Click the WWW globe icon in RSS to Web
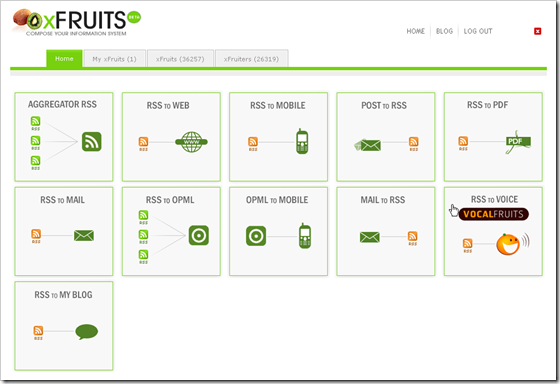The width and height of the screenshot is (560, 384). pyautogui.click(x=191, y=142)
